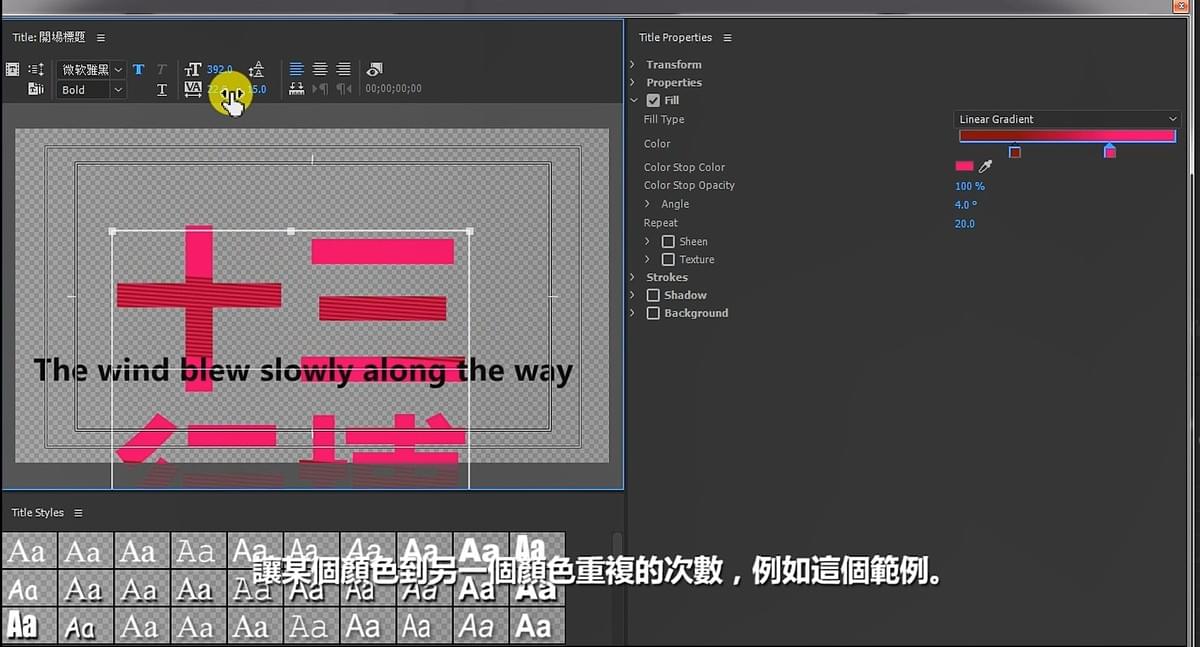Apply the last title style in bottom row
The width and height of the screenshot is (1200, 647).
coord(535,626)
